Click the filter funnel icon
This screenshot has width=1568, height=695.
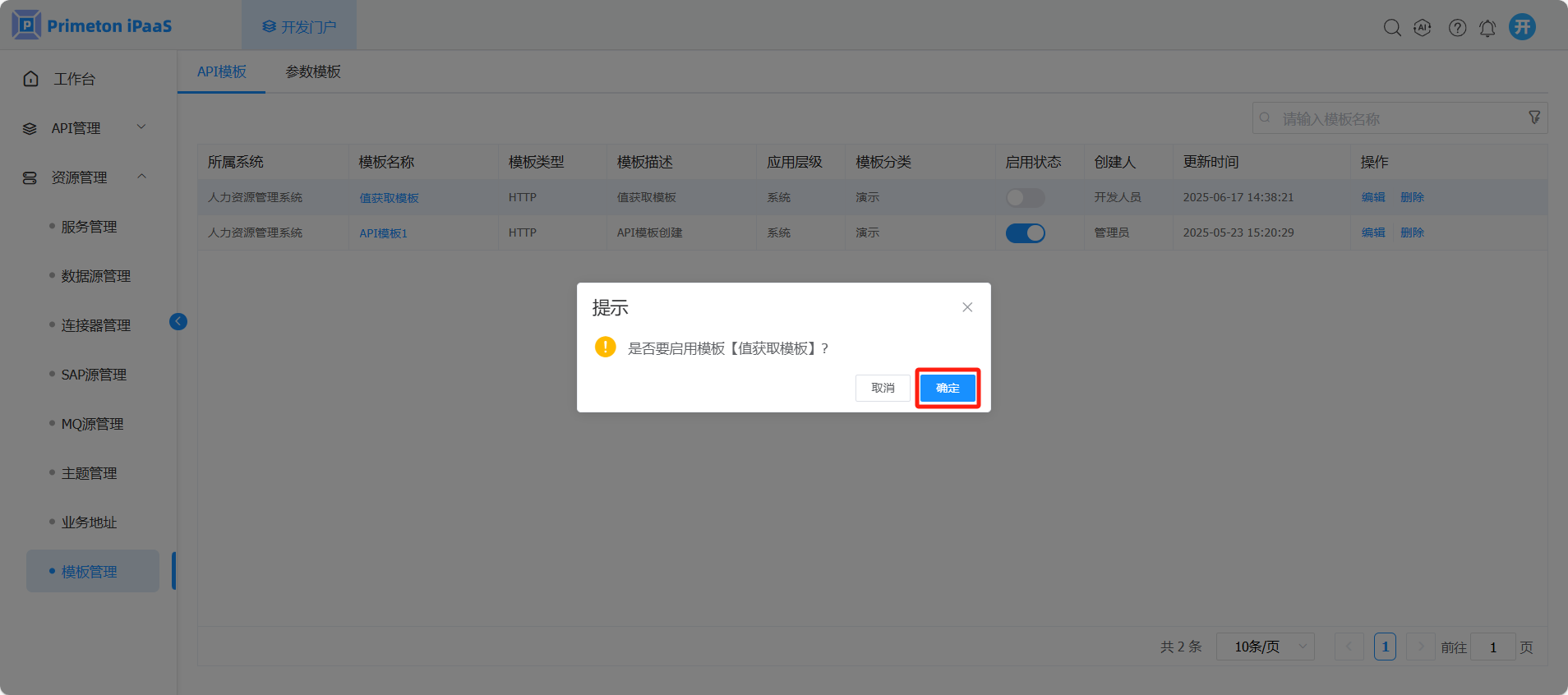(1533, 117)
